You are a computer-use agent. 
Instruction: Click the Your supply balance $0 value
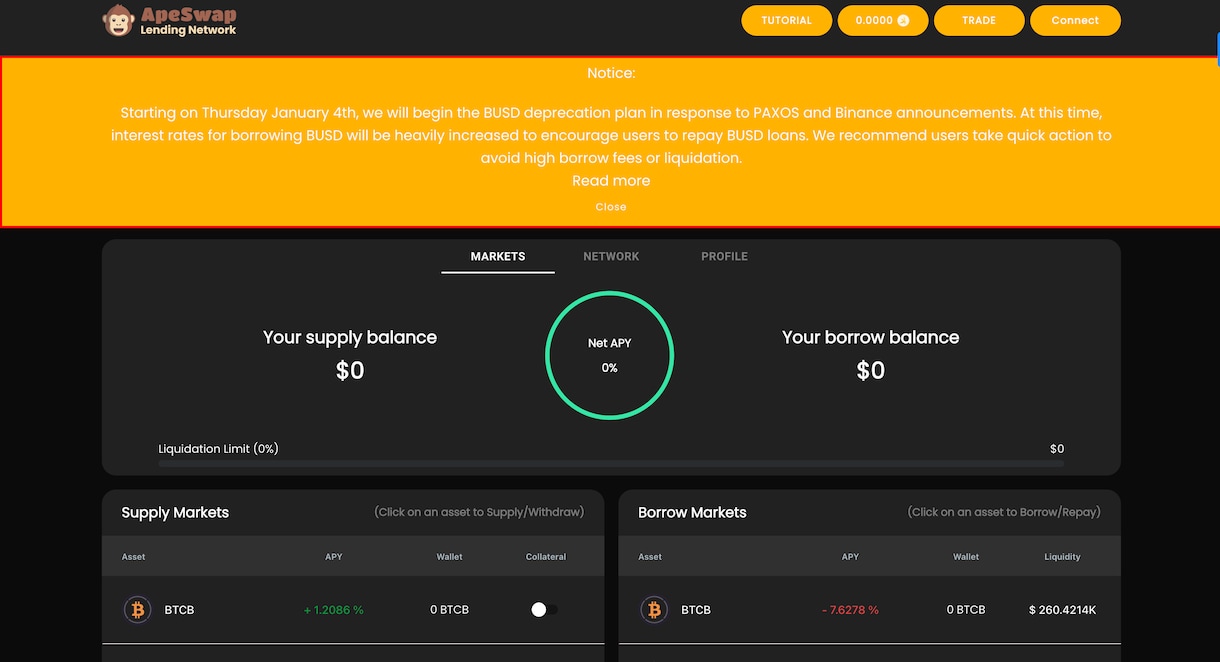[350, 371]
